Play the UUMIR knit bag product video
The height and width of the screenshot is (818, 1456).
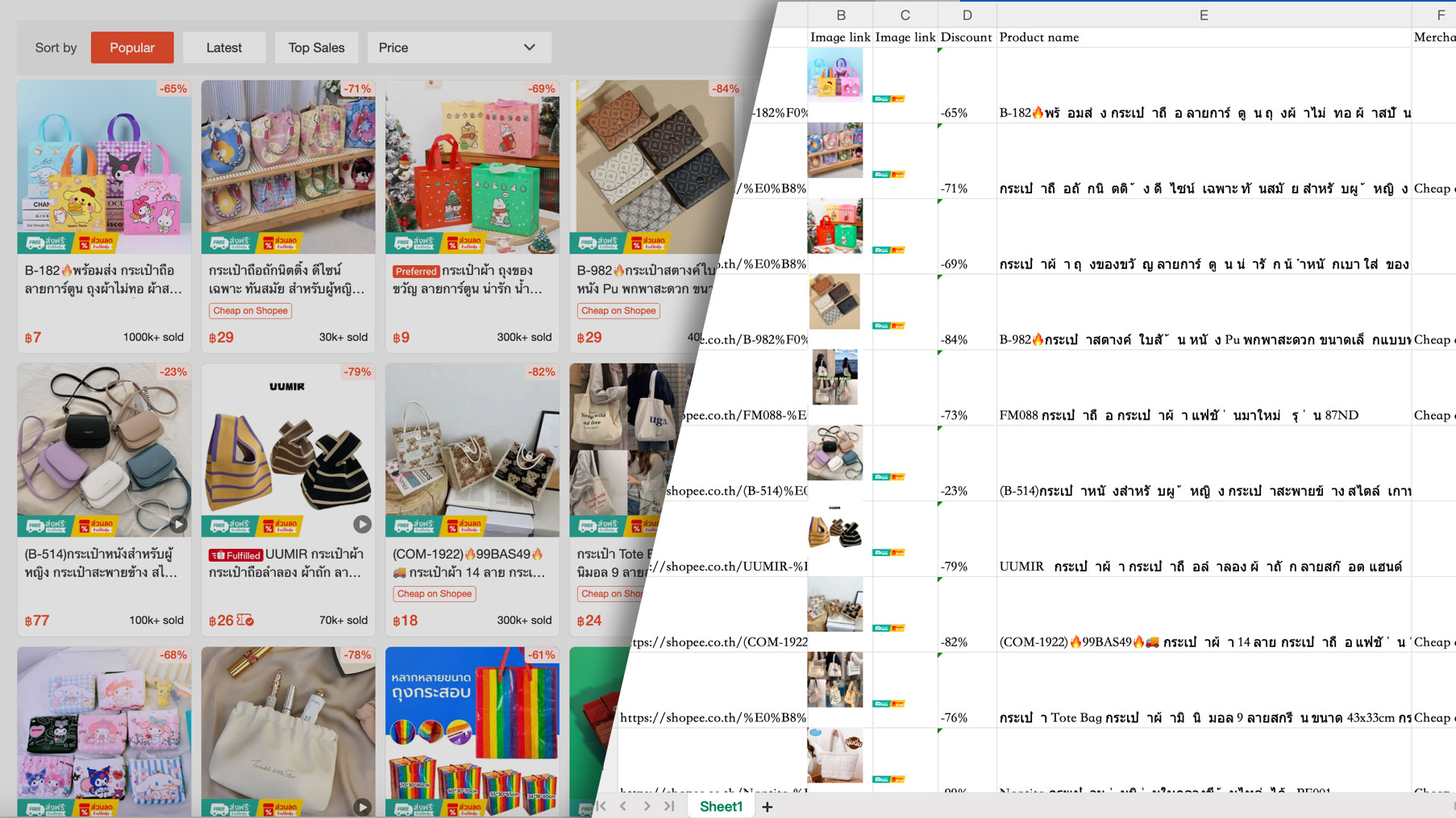362,525
